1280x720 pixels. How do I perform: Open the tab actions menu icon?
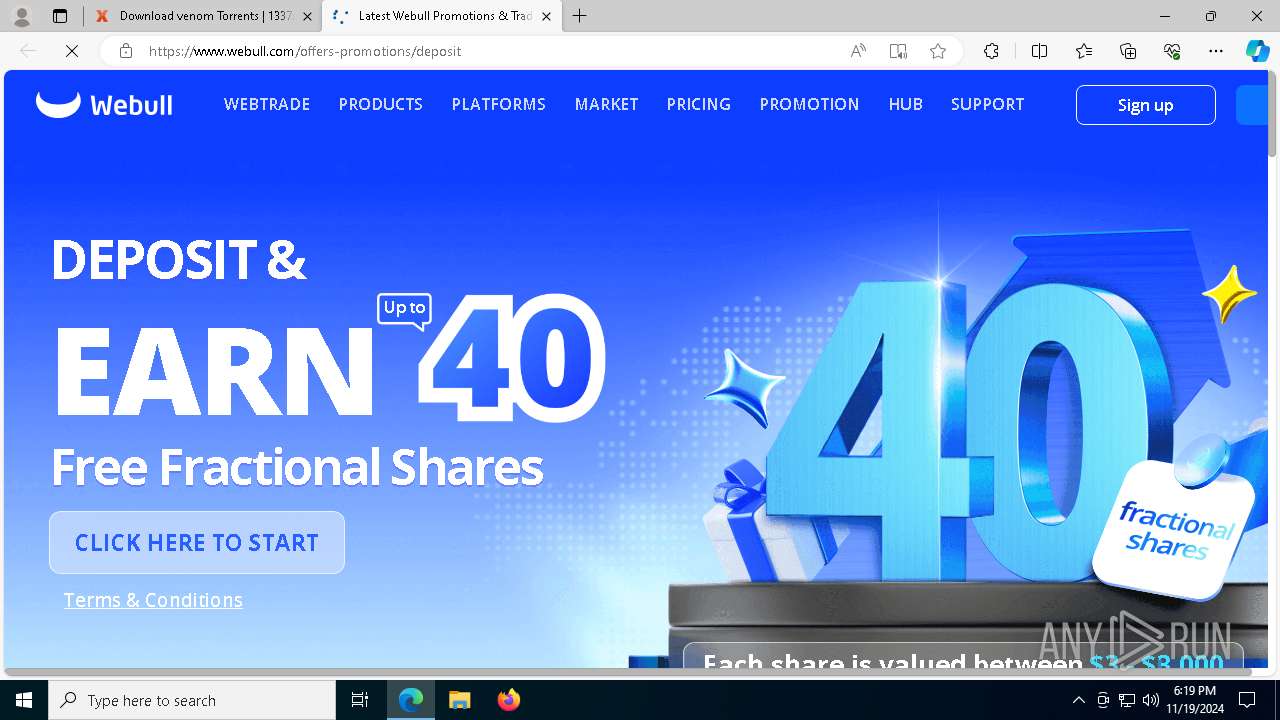pos(60,16)
